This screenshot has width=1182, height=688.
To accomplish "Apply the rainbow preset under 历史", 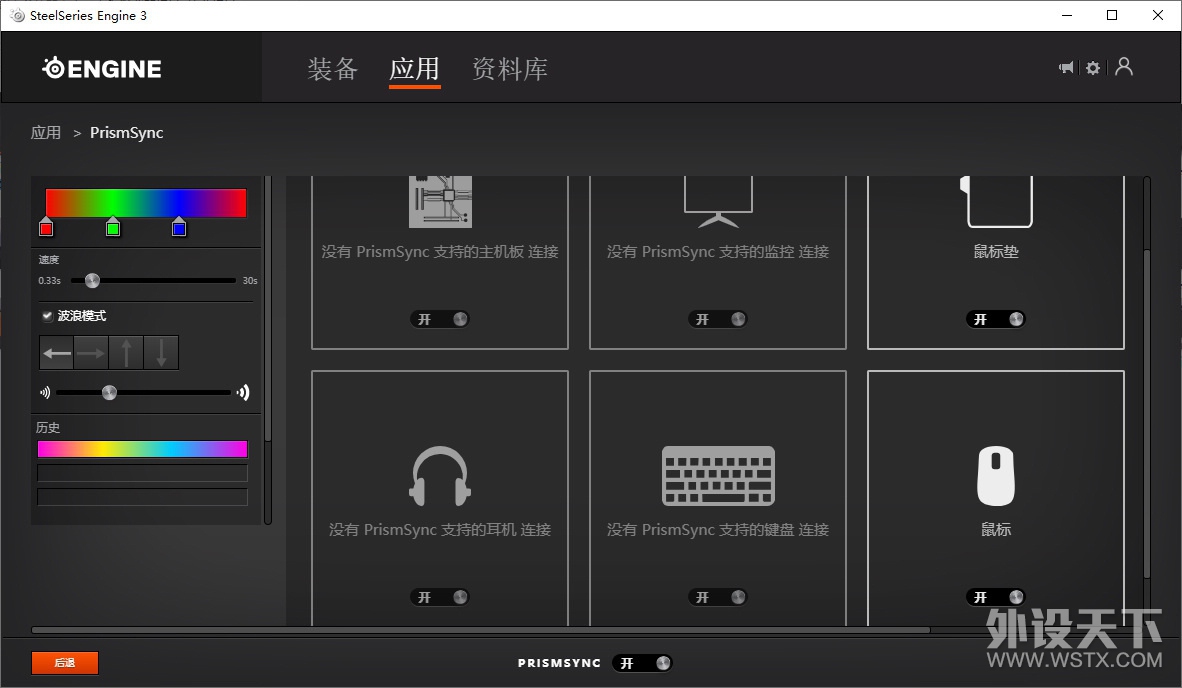I will point(142,450).
